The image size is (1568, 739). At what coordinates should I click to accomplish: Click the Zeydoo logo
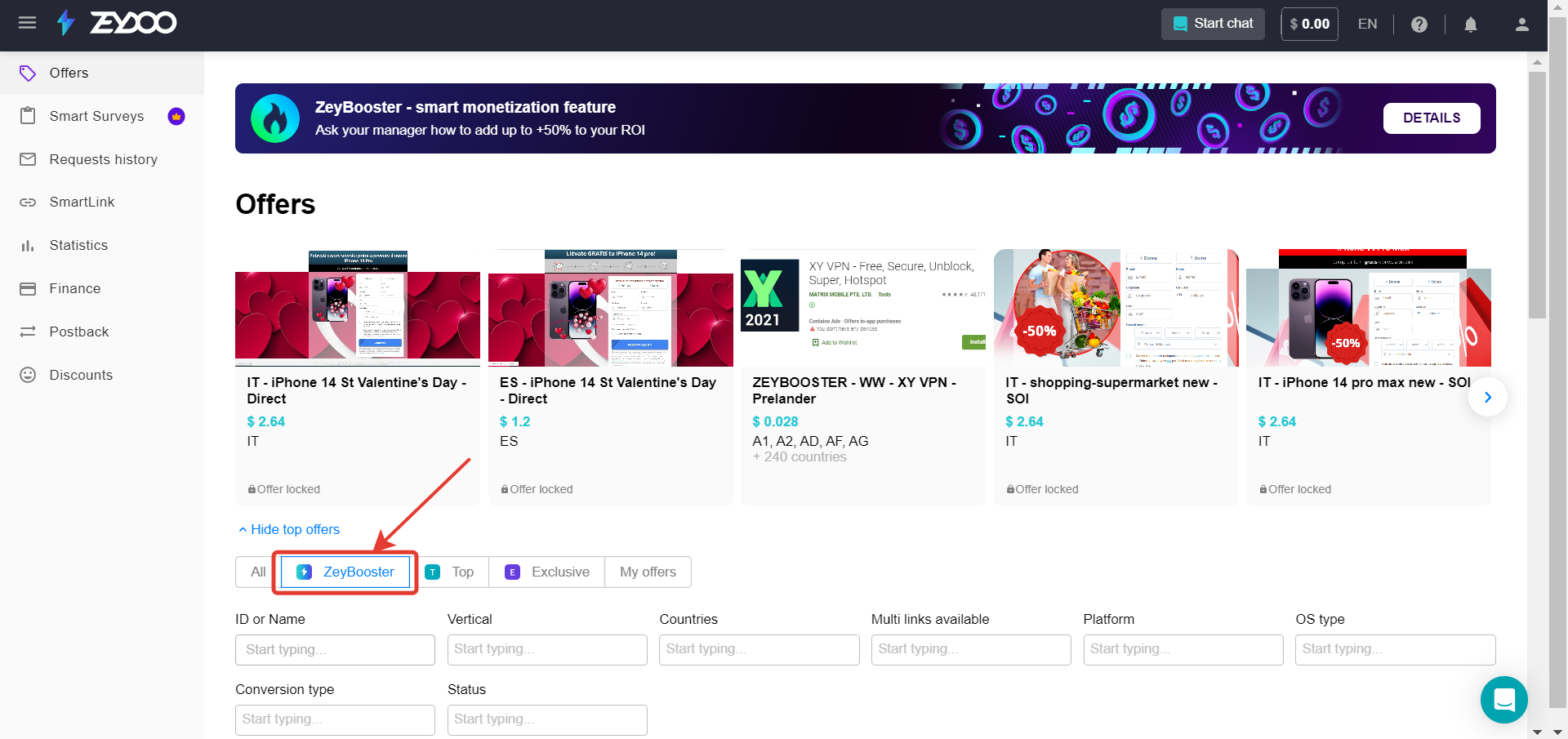[x=117, y=23]
